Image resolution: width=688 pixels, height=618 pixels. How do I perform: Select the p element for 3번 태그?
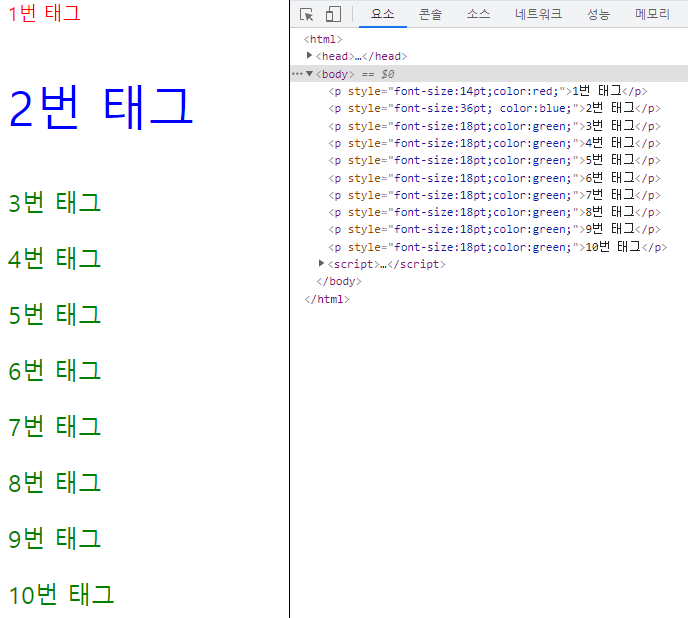[x=494, y=126]
